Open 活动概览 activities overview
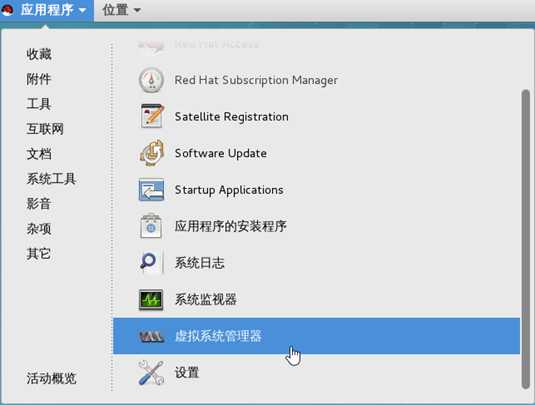This screenshot has height=405, width=535. coord(51,378)
